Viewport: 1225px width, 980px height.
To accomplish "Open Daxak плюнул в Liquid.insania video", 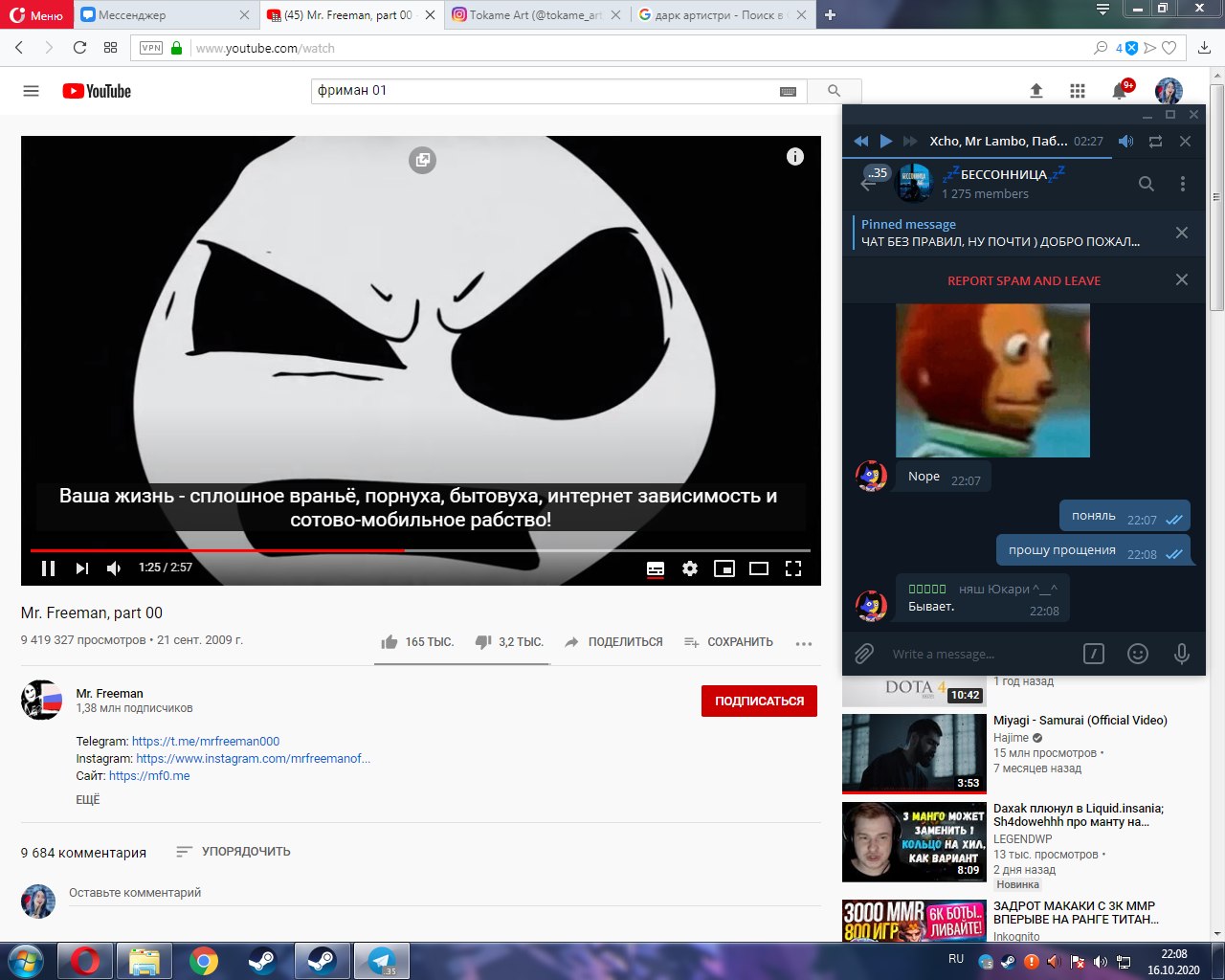I will point(914,841).
